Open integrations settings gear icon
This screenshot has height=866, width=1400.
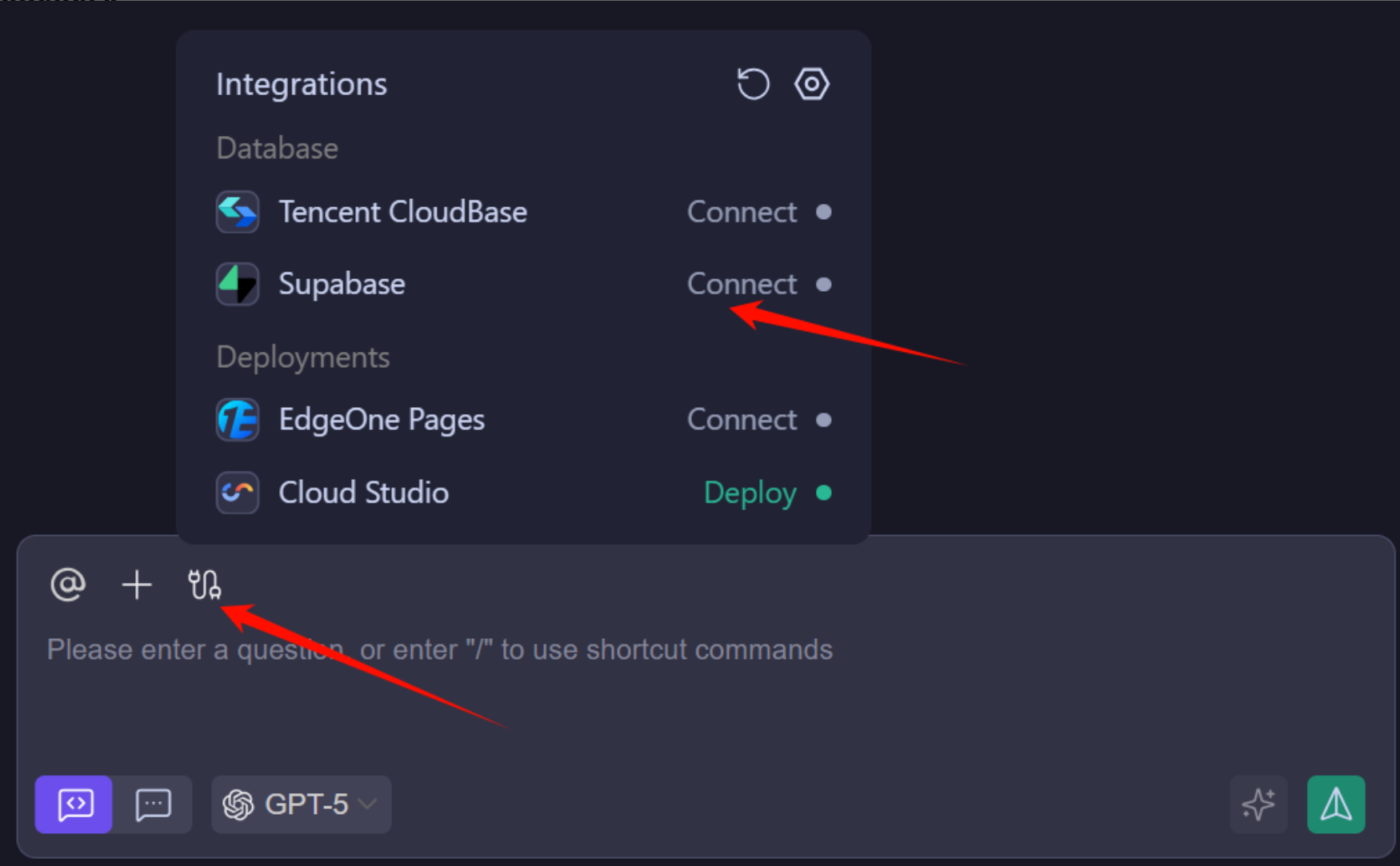click(811, 84)
